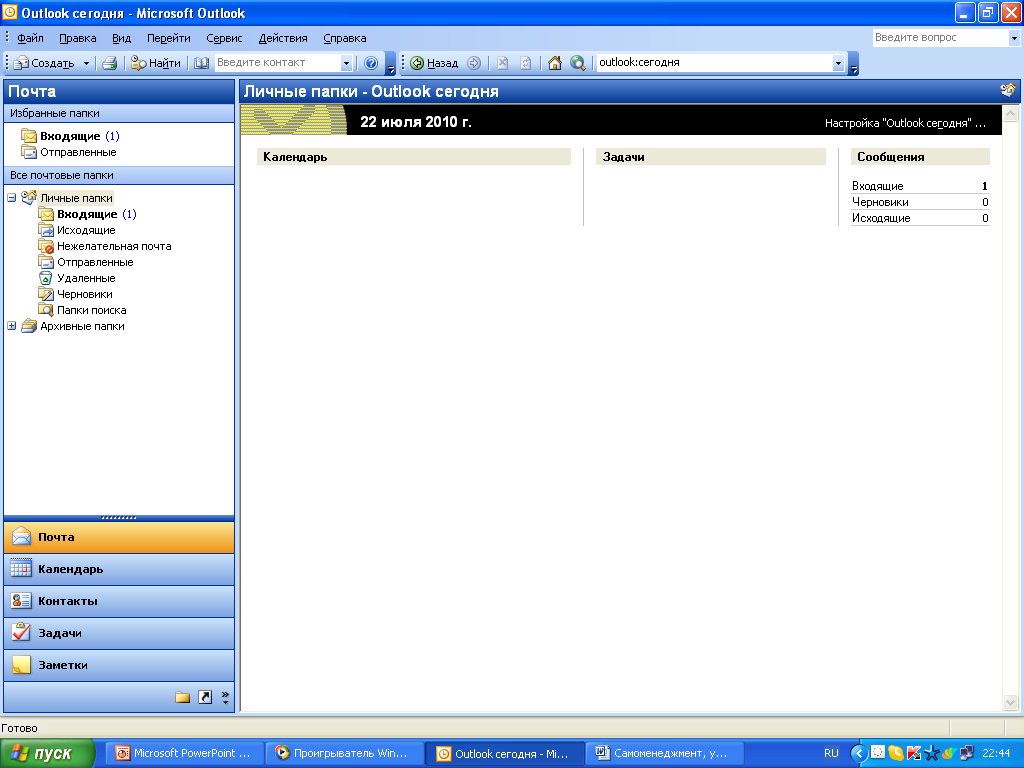
Task: Click the scroll down arrow in main pane
Action: (1010, 703)
